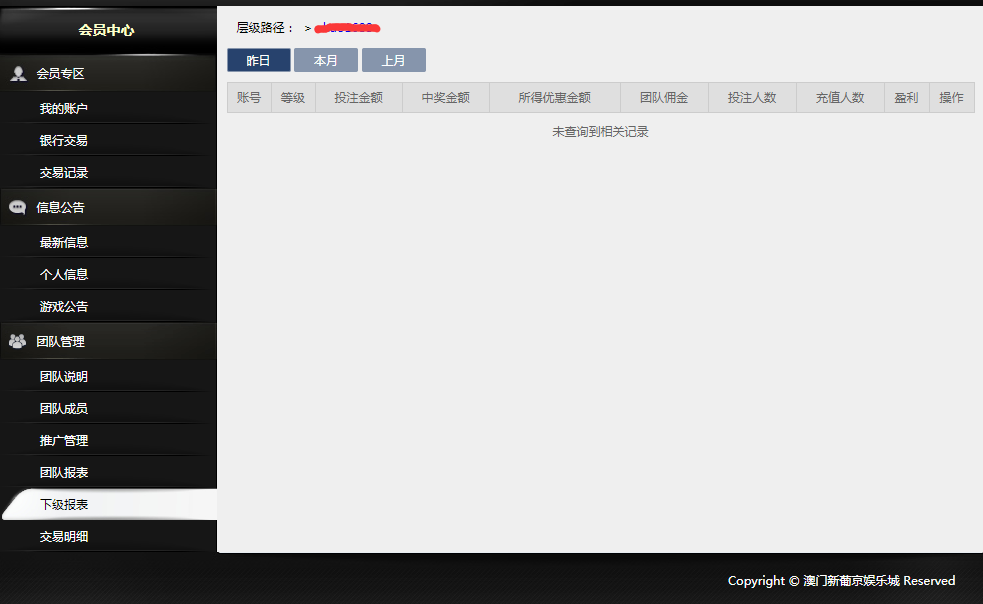Click the person icon beside 会员专区

pyautogui.click(x=17, y=73)
